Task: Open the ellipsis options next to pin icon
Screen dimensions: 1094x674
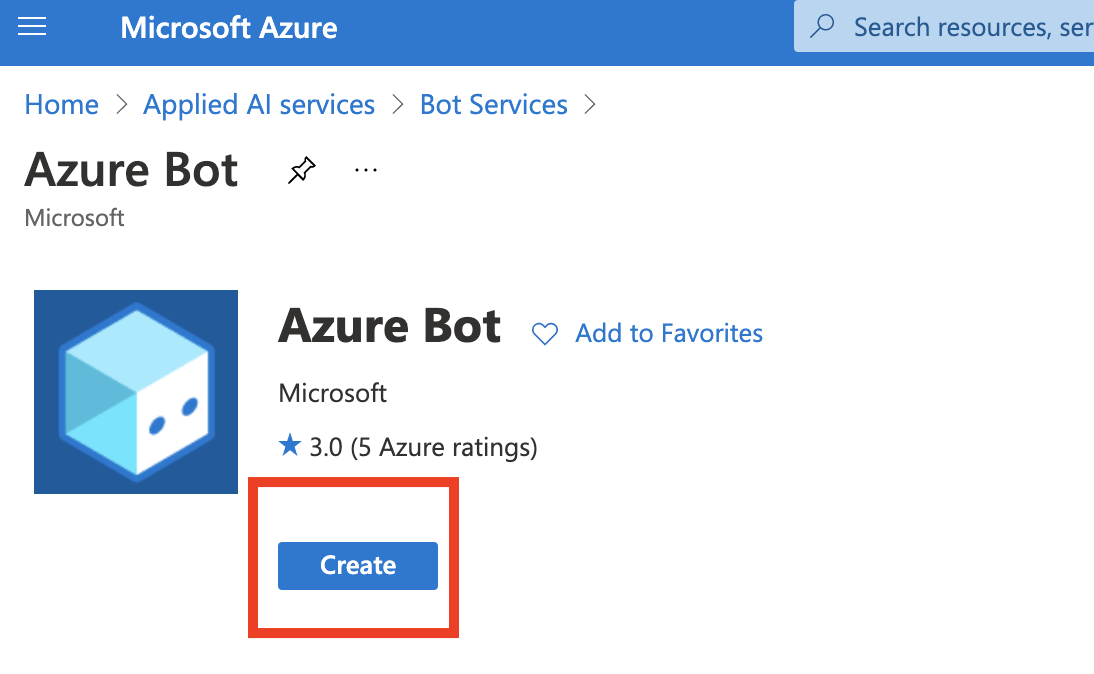Action: (x=365, y=170)
